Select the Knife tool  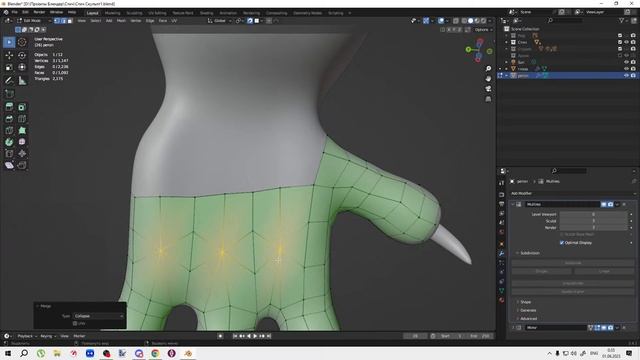9,131
